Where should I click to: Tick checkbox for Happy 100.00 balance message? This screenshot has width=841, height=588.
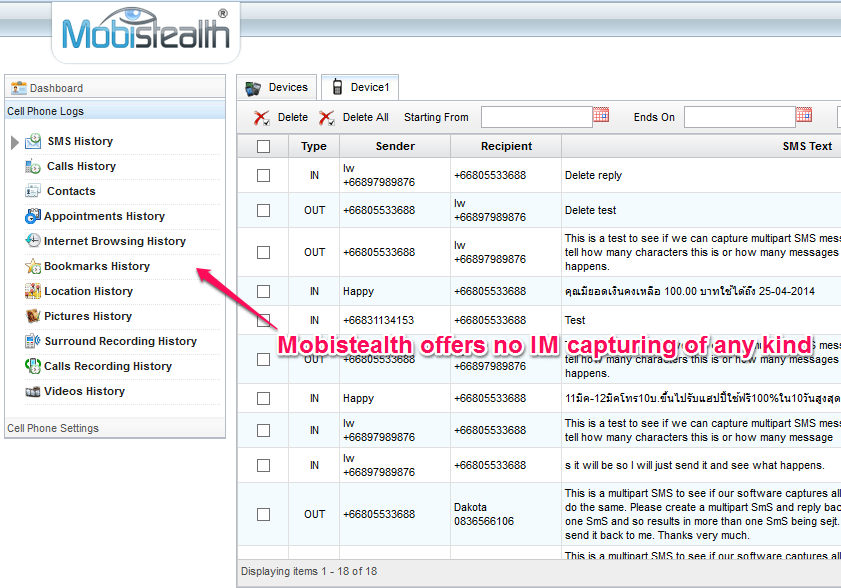click(263, 291)
